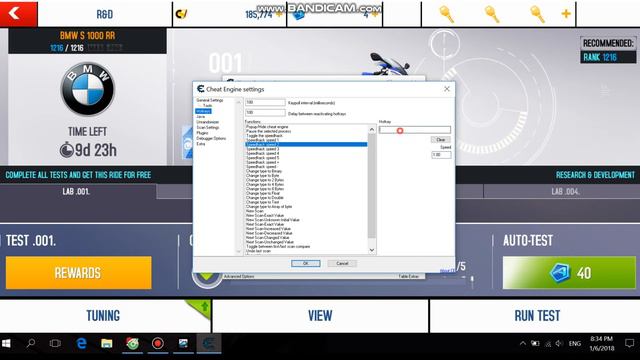Open Task View on the taskbar
Image resolution: width=640 pixels, height=360 pixels.
[55, 343]
